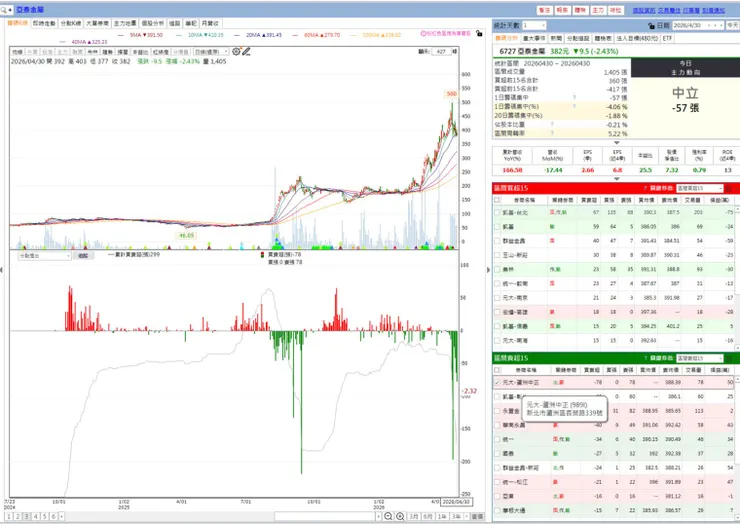Image resolution: width=740 pixels, height=524 pixels.
Task: Check the box for 群益金鼎 row
Action: tap(497, 241)
